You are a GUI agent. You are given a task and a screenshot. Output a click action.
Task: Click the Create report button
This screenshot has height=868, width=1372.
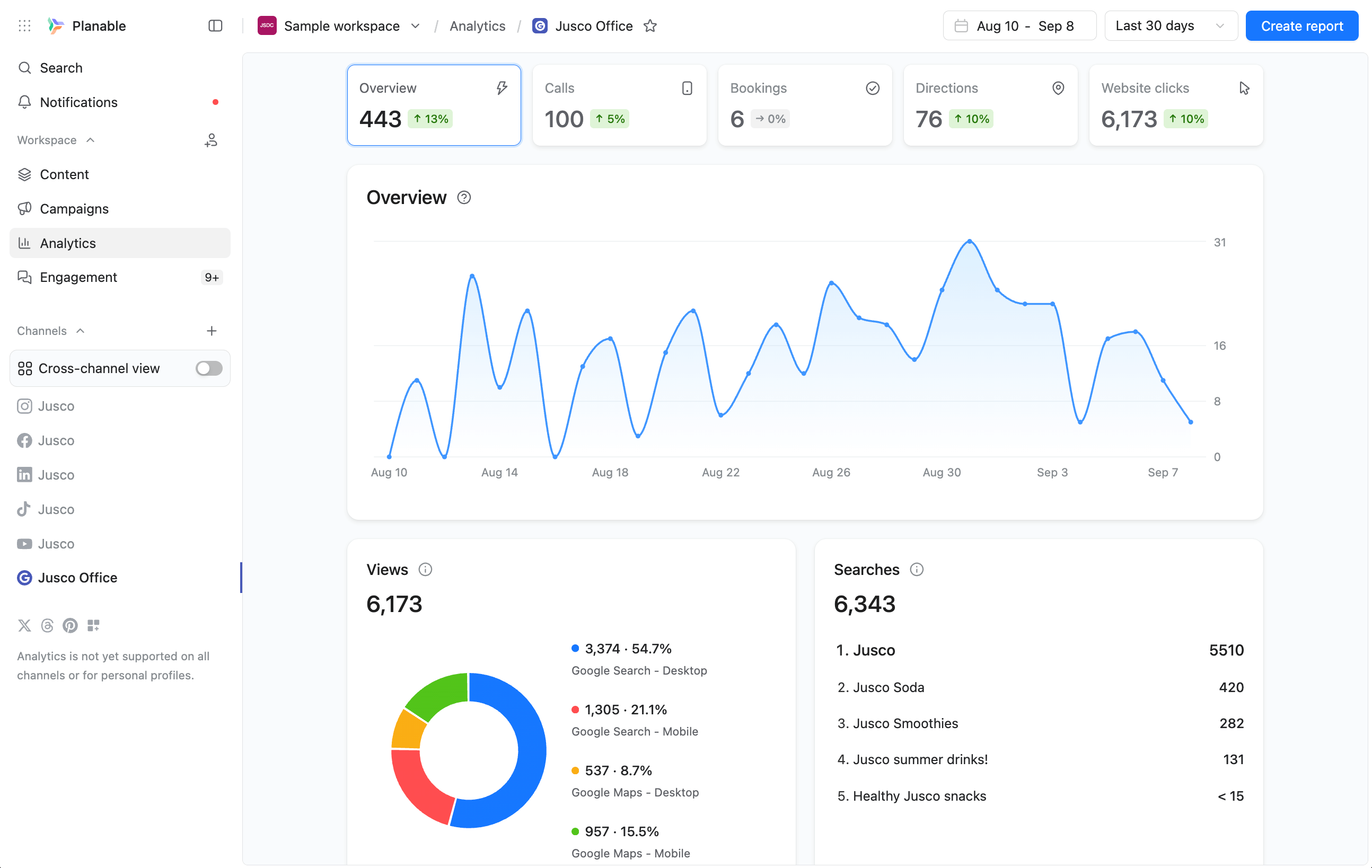[1302, 25]
